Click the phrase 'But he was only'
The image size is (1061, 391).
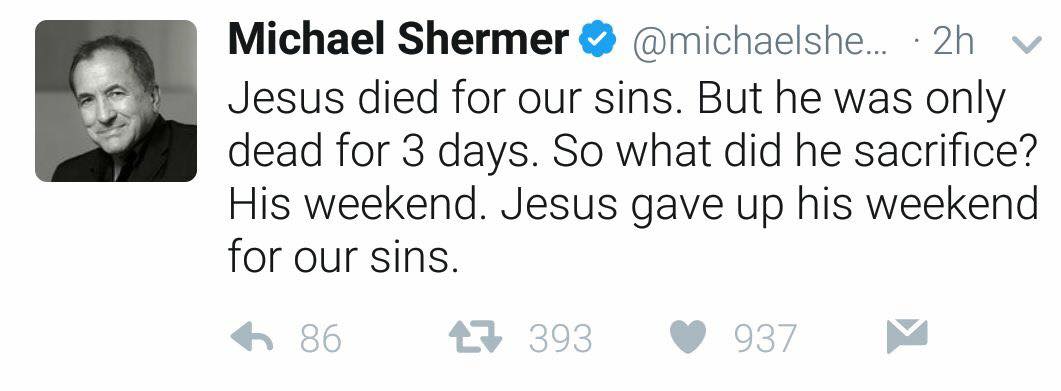851,101
